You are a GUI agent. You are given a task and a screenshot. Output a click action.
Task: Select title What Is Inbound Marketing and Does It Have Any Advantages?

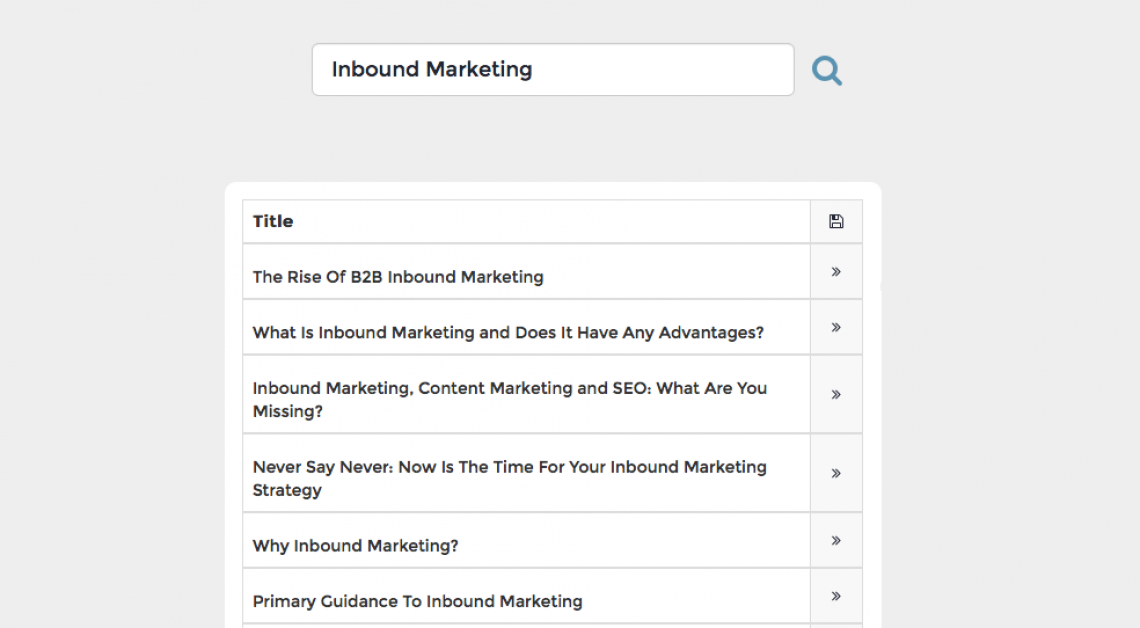(x=508, y=333)
